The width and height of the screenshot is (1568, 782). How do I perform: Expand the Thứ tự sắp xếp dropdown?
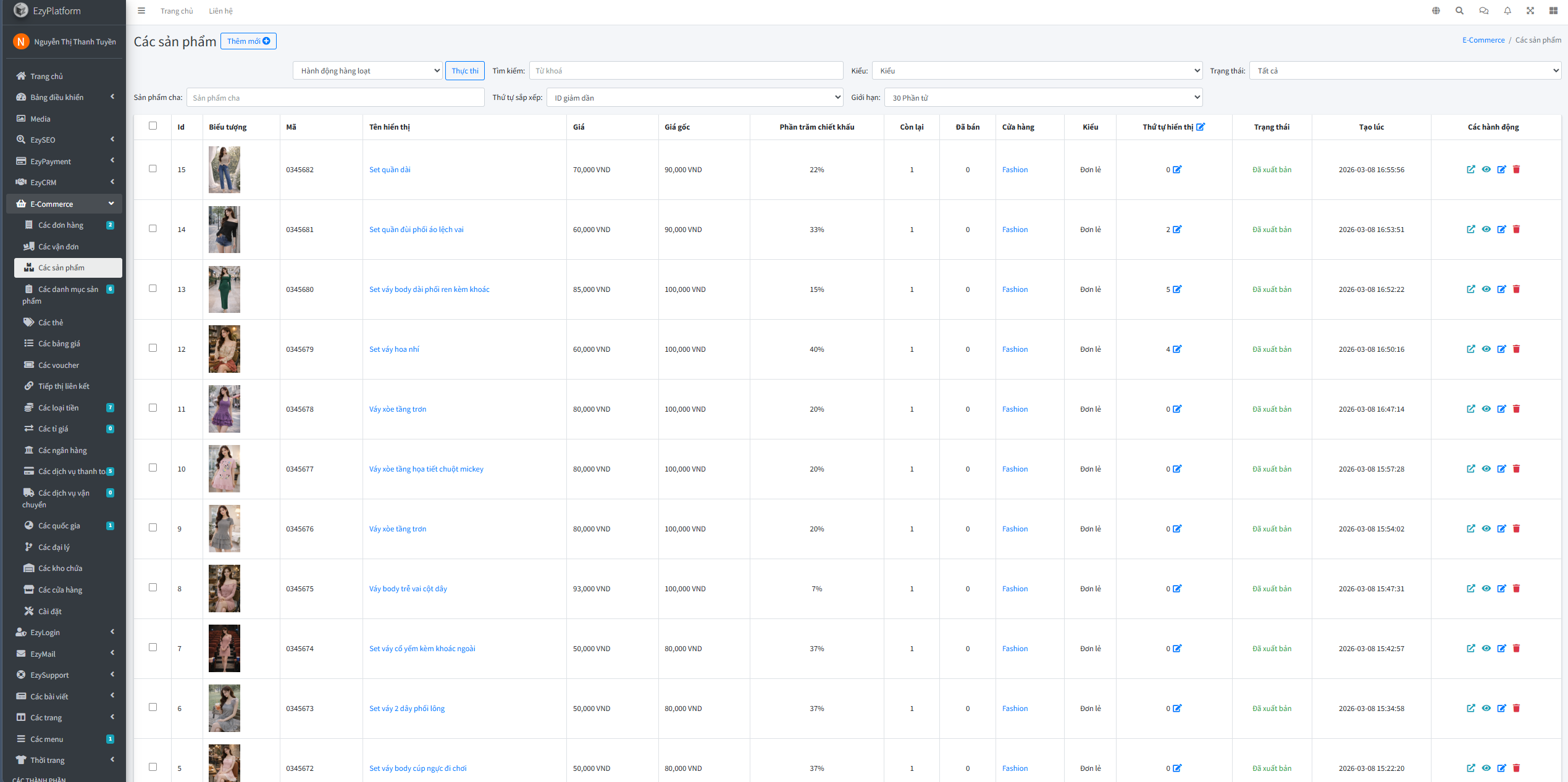694,98
